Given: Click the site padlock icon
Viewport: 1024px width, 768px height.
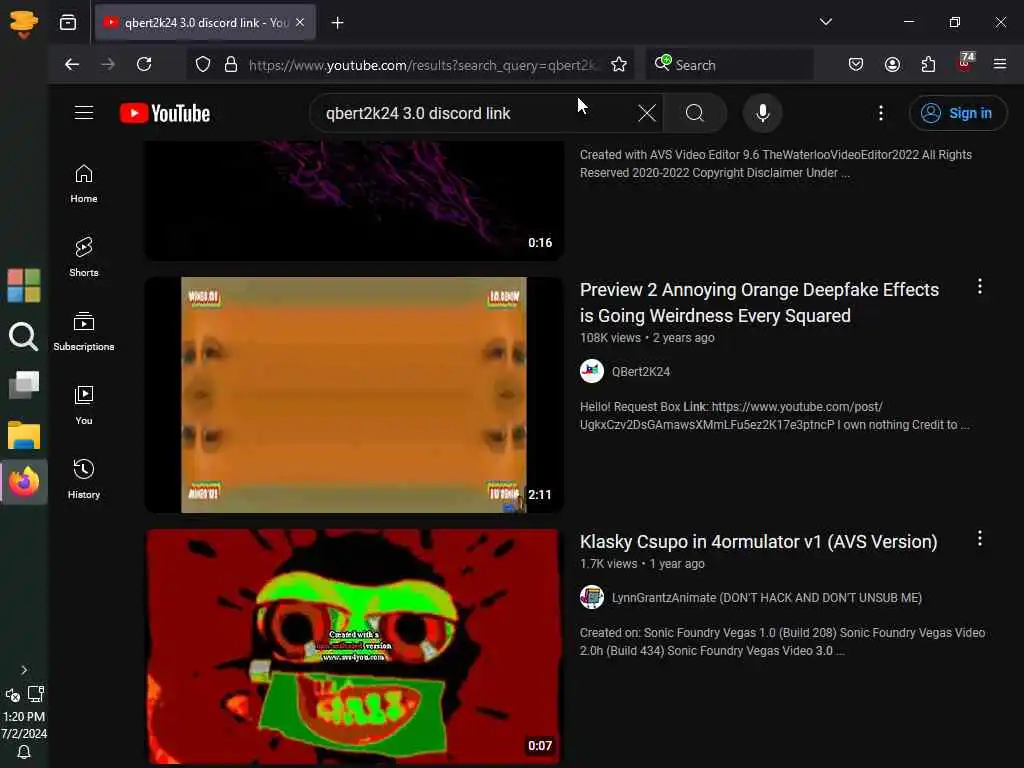Looking at the screenshot, I should pos(231,65).
